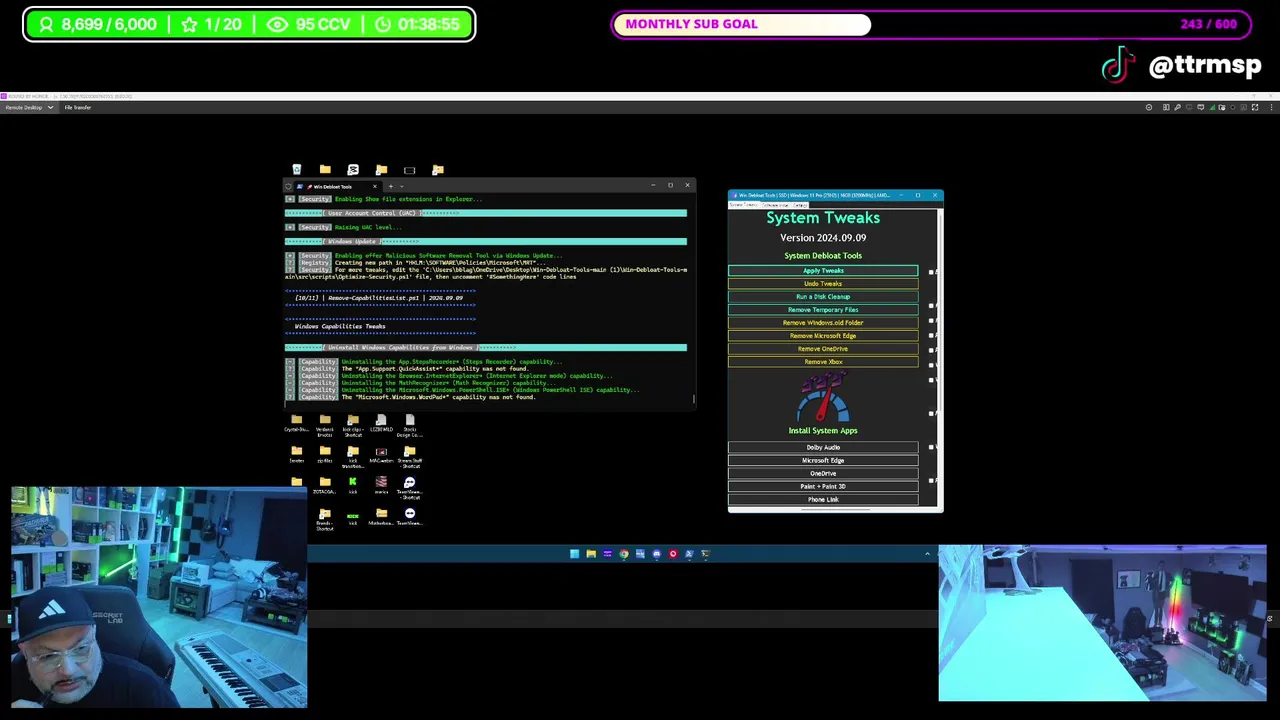
Task: Open the zip files desktop folder
Action: (325, 454)
